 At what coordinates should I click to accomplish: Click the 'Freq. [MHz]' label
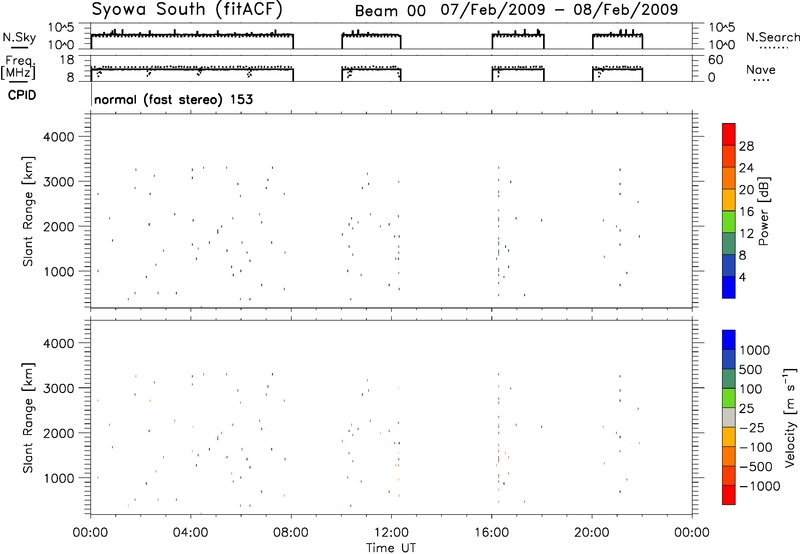click(x=19, y=68)
